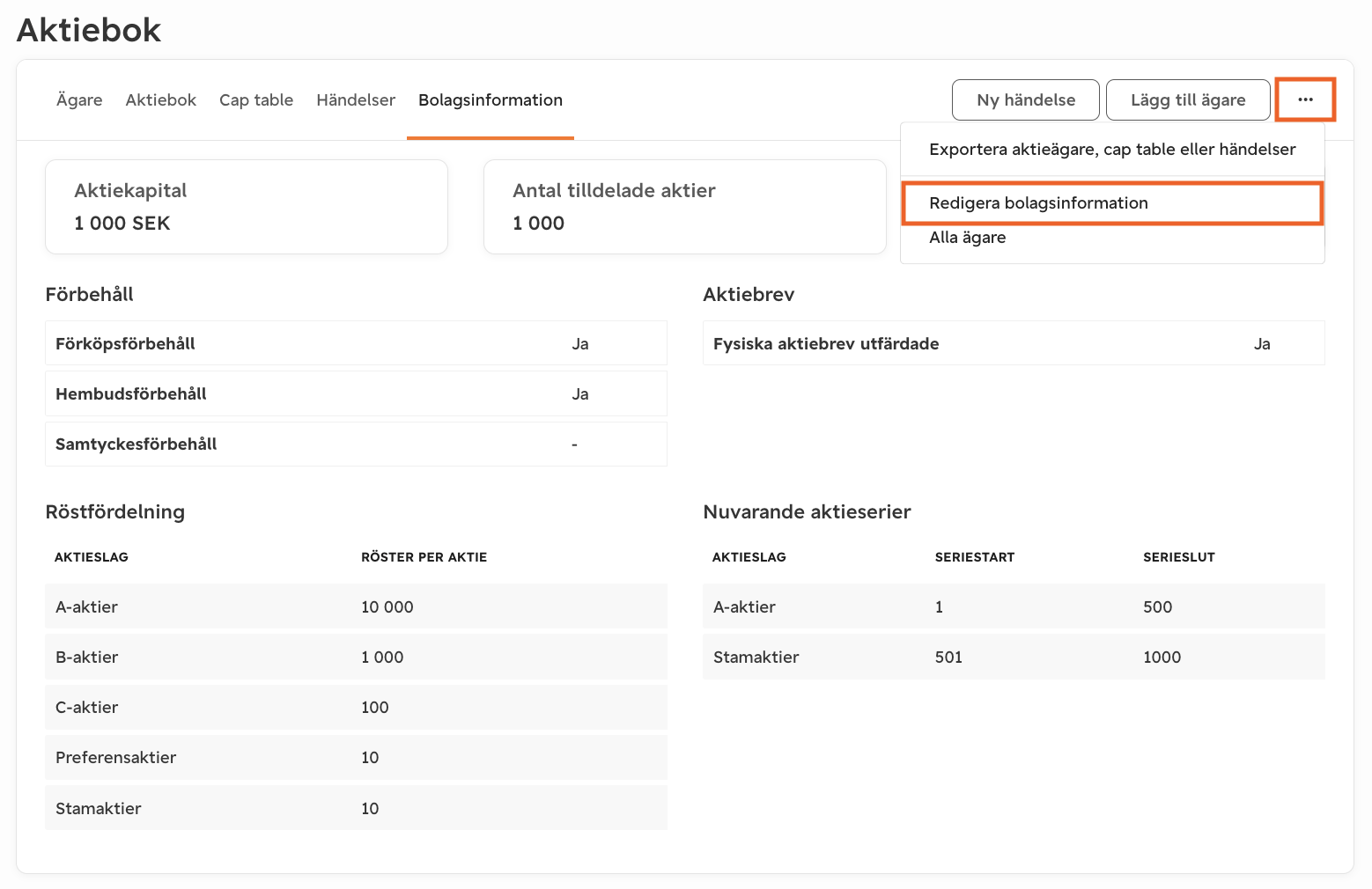Click the Stamaktier row in Röstfördelning

point(356,808)
